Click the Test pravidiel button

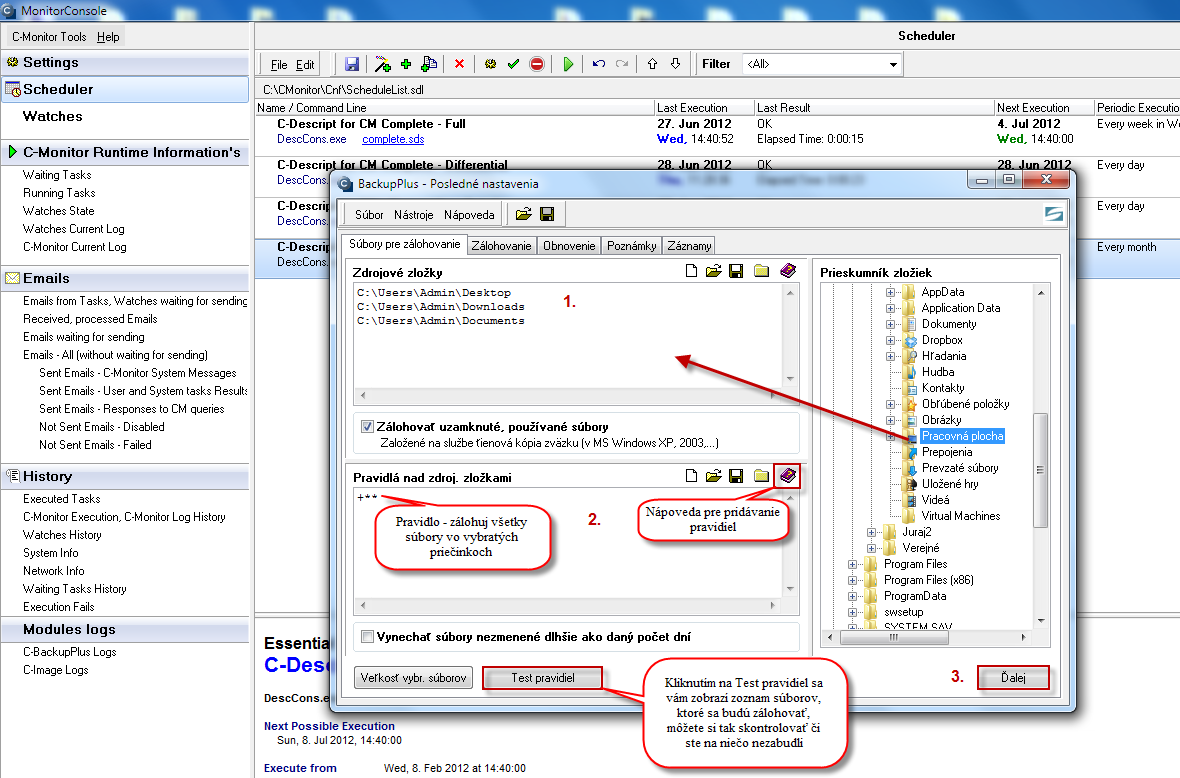pos(543,678)
